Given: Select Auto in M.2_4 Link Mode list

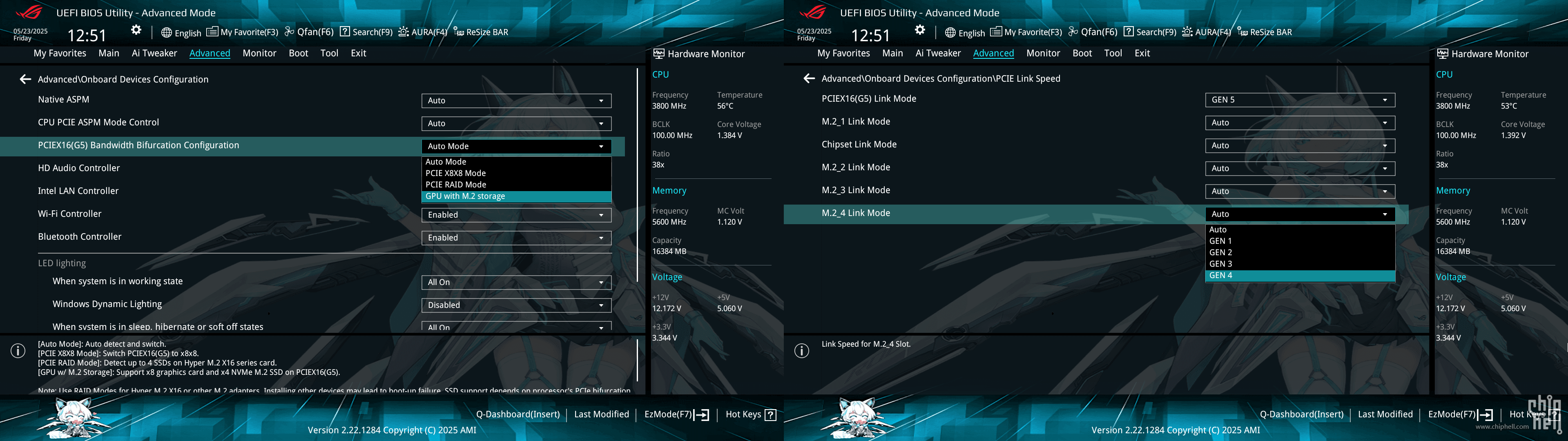Looking at the screenshot, I should (1300, 229).
